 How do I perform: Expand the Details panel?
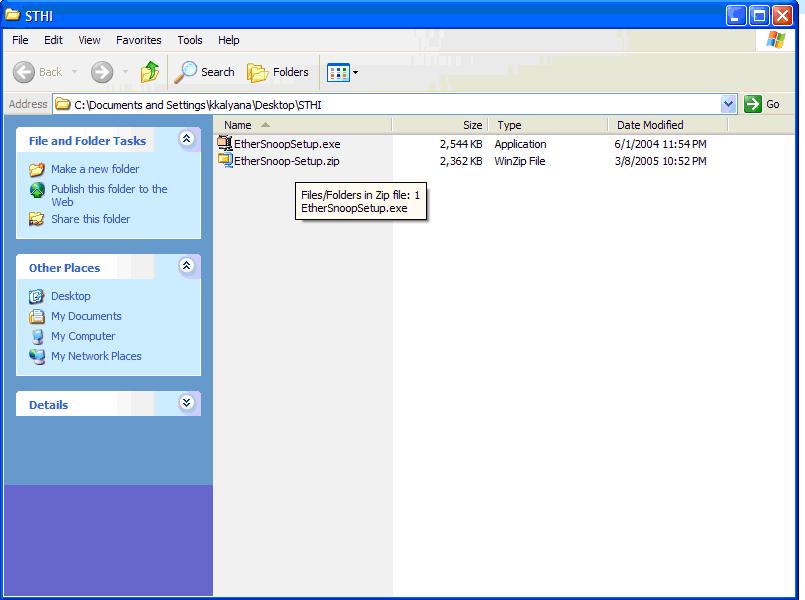186,403
